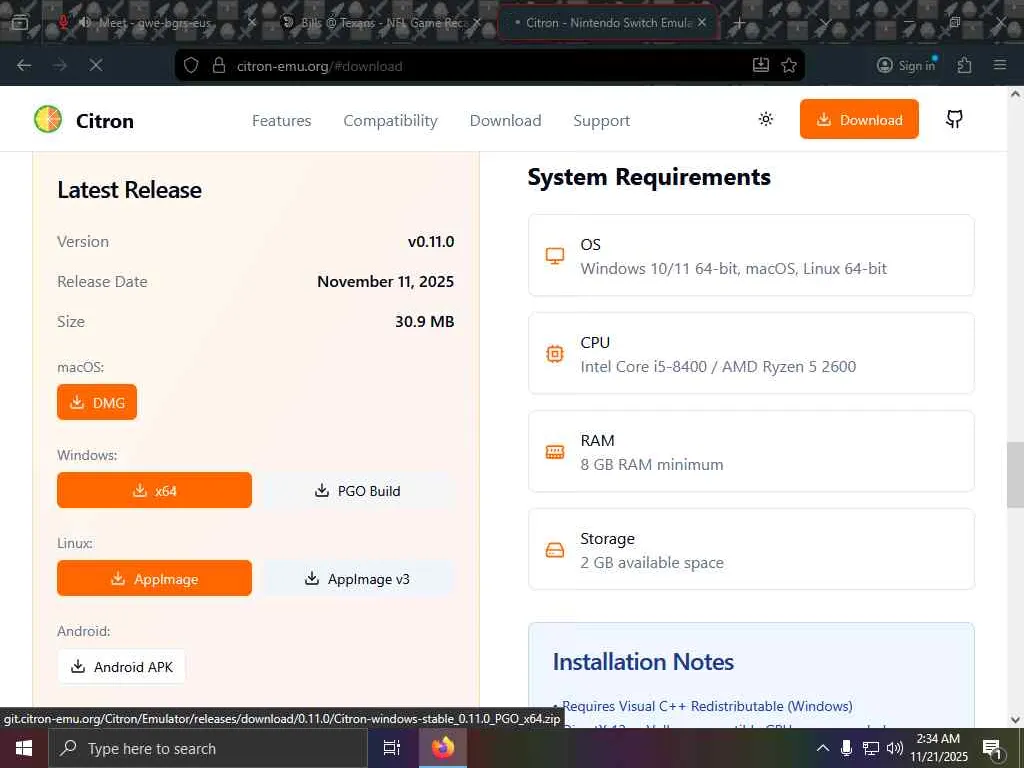Image resolution: width=1024 pixels, height=768 pixels.
Task: Download the Android APK
Action: 121,667
